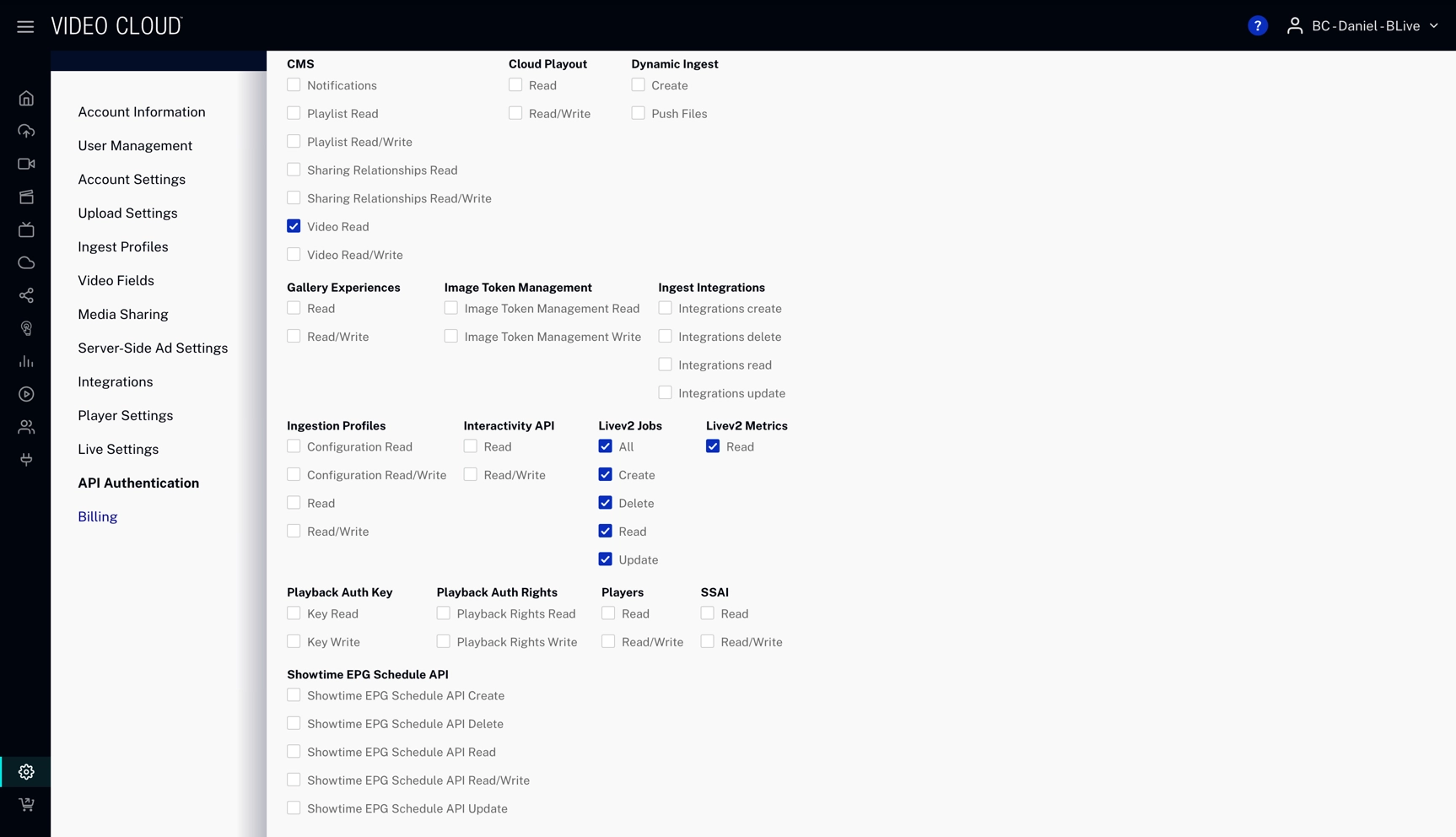Screen dimensions: 1456x837
Task: Open the blue help question mark
Action: pyautogui.click(x=1257, y=26)
